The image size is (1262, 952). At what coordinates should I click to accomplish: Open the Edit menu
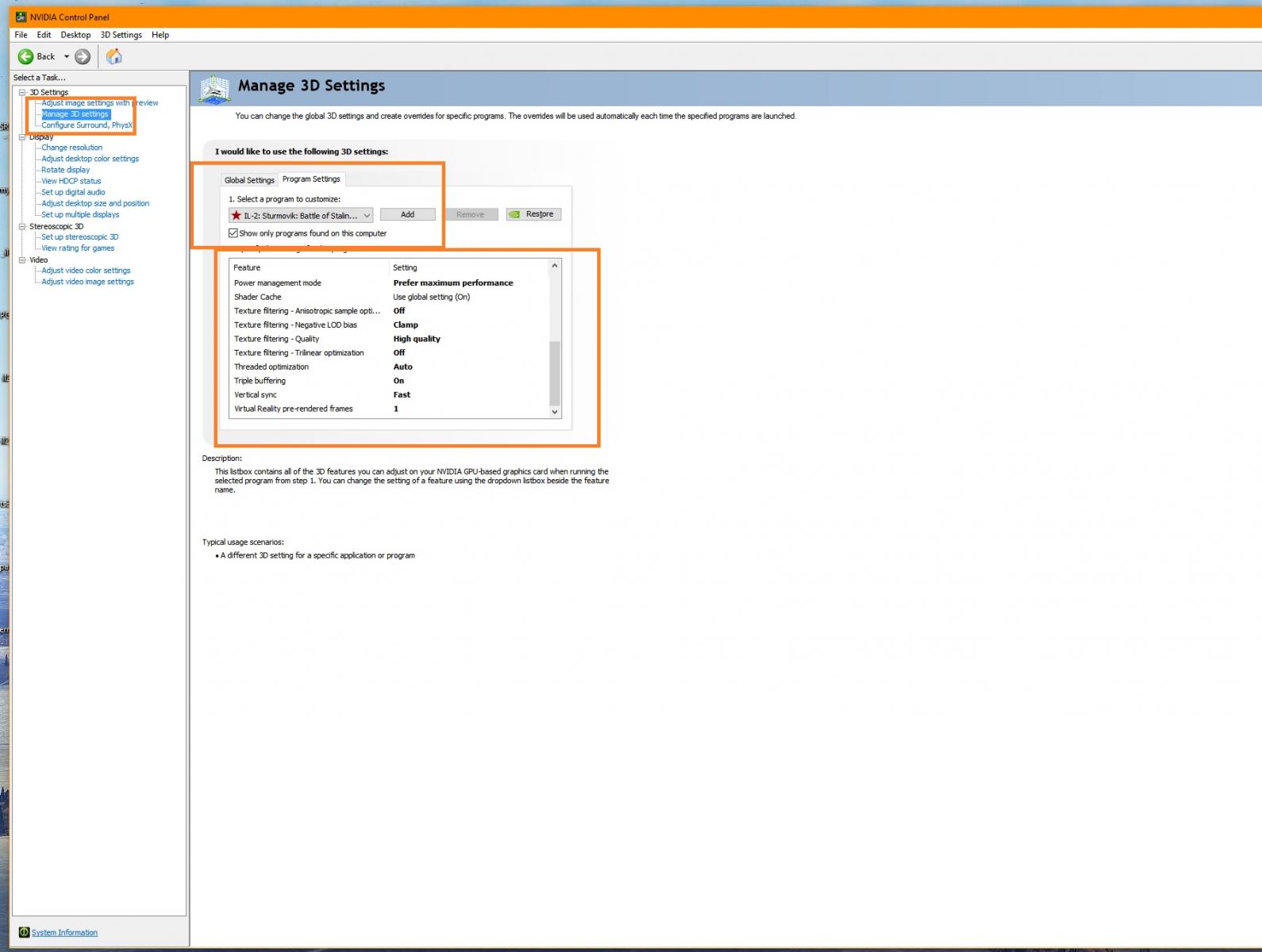[x=44, y=35]
